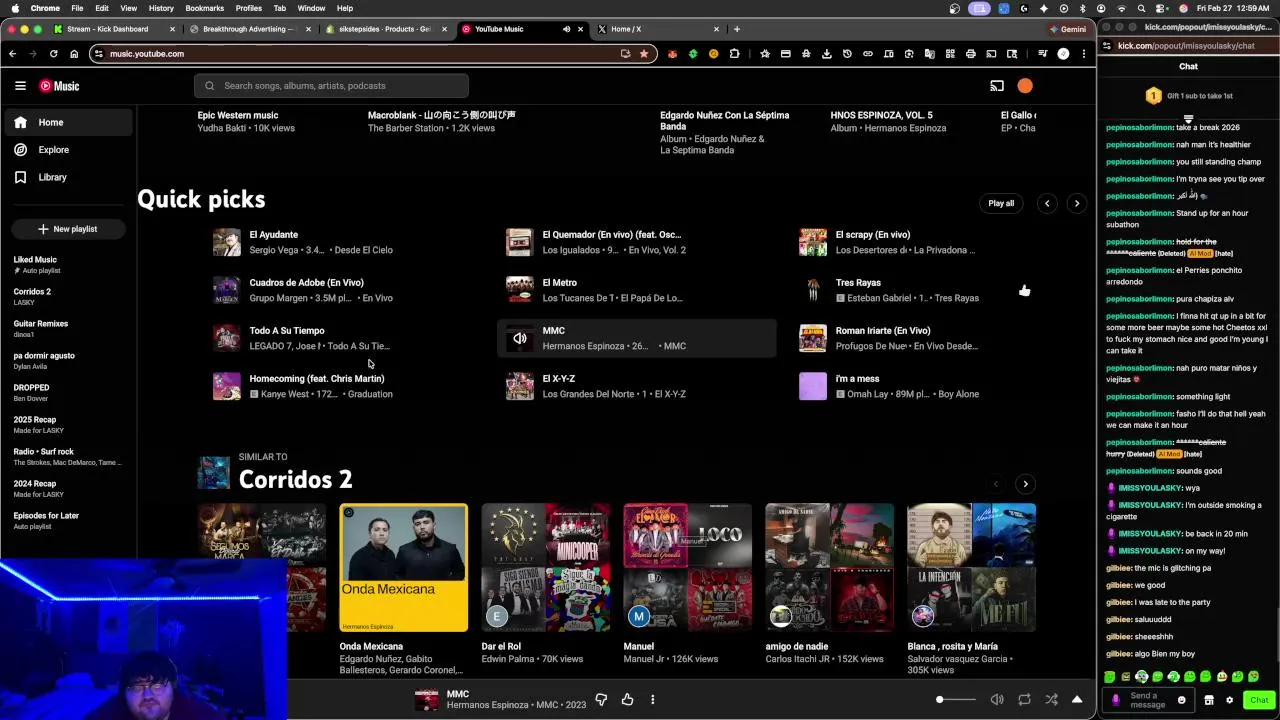Image resolution: width=1280 pixels, height=720 pixels.
Task: Click the Spotlight search icon in menu bar
Action: tap(1141, 8)
